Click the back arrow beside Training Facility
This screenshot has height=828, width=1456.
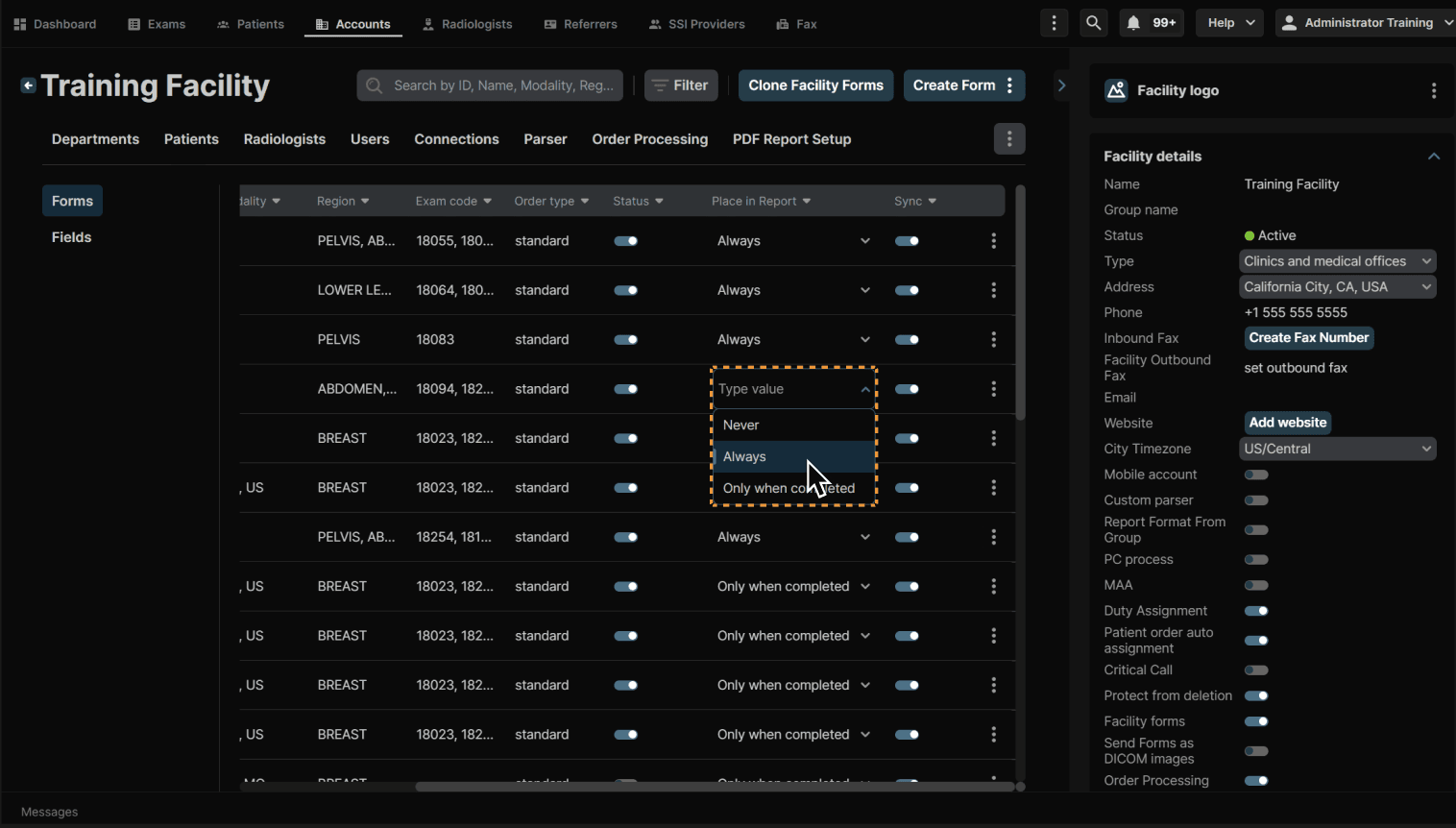click(28, 85)
